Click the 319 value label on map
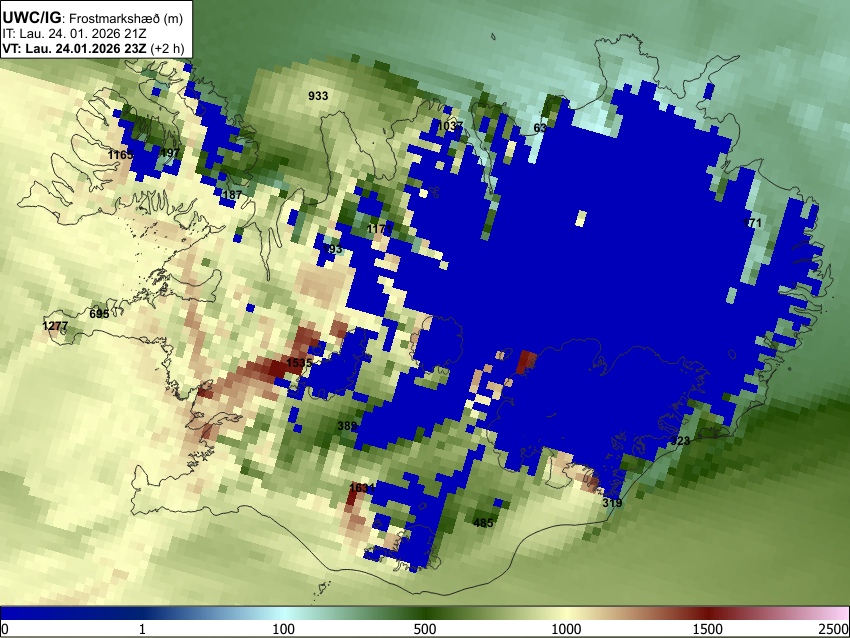850x638 pixels. tap(612, 503)
